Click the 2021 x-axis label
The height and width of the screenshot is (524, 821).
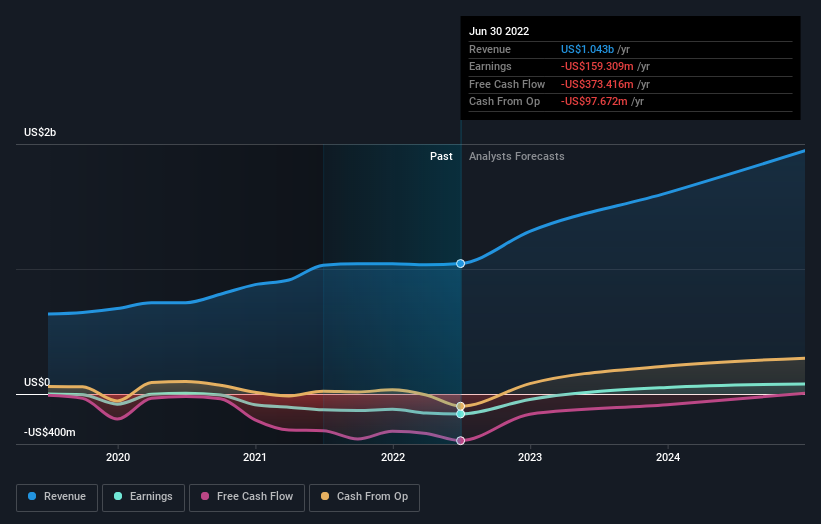click(254, 457)
